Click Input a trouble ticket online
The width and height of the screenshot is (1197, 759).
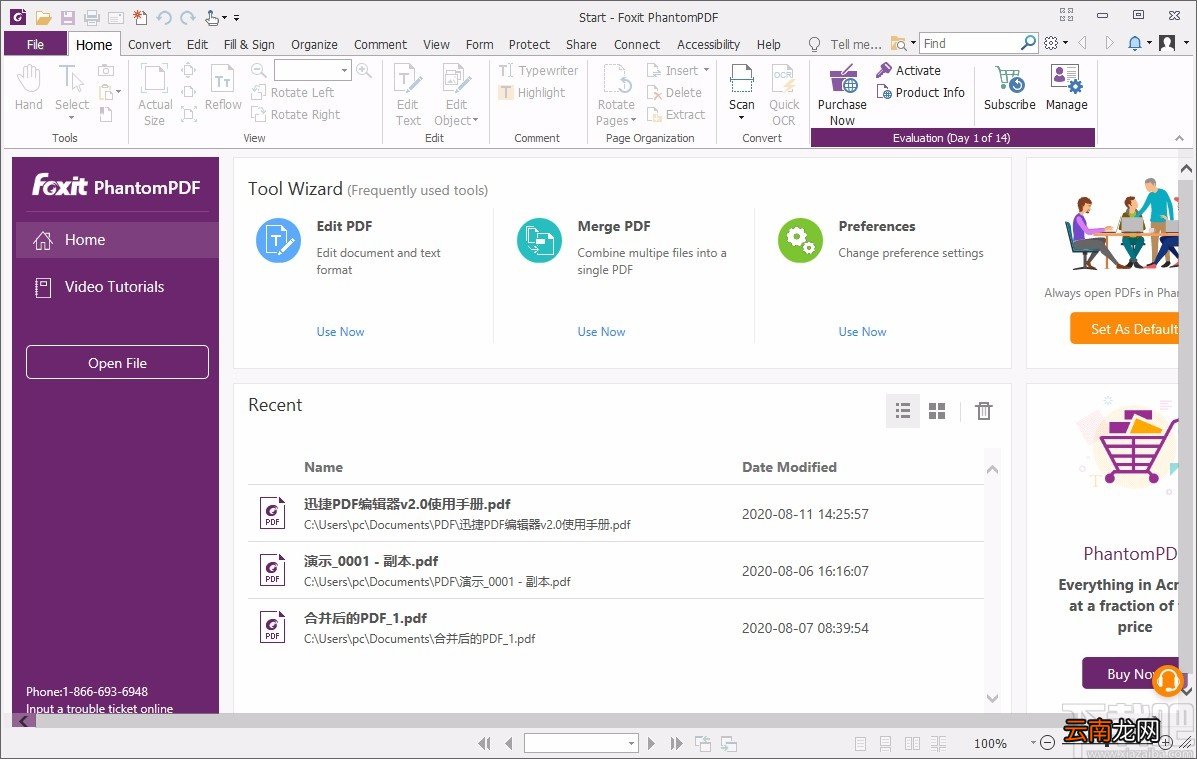pos(99,709)
